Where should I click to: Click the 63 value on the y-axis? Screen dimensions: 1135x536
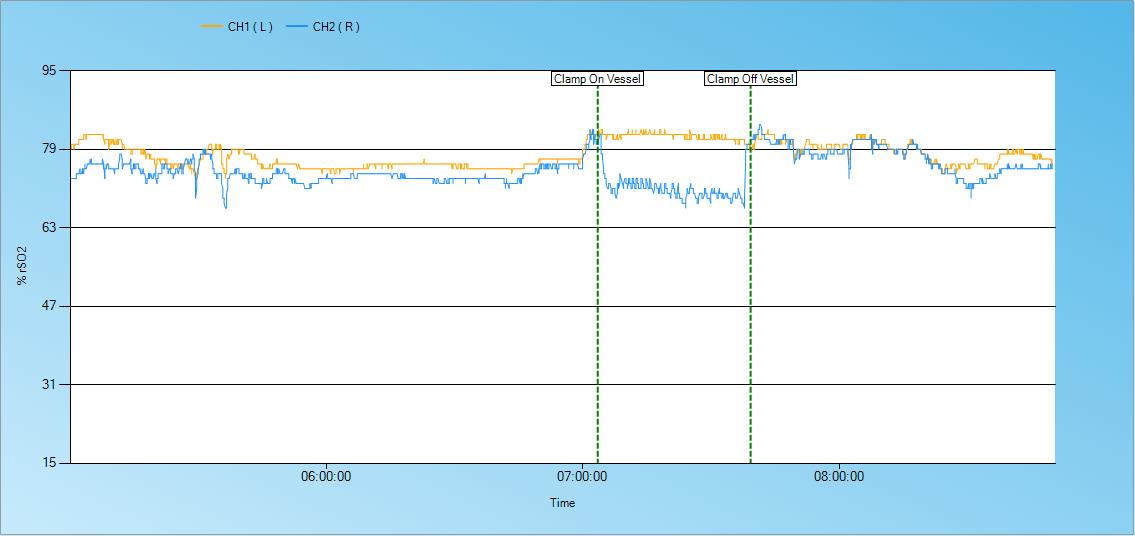50,228
